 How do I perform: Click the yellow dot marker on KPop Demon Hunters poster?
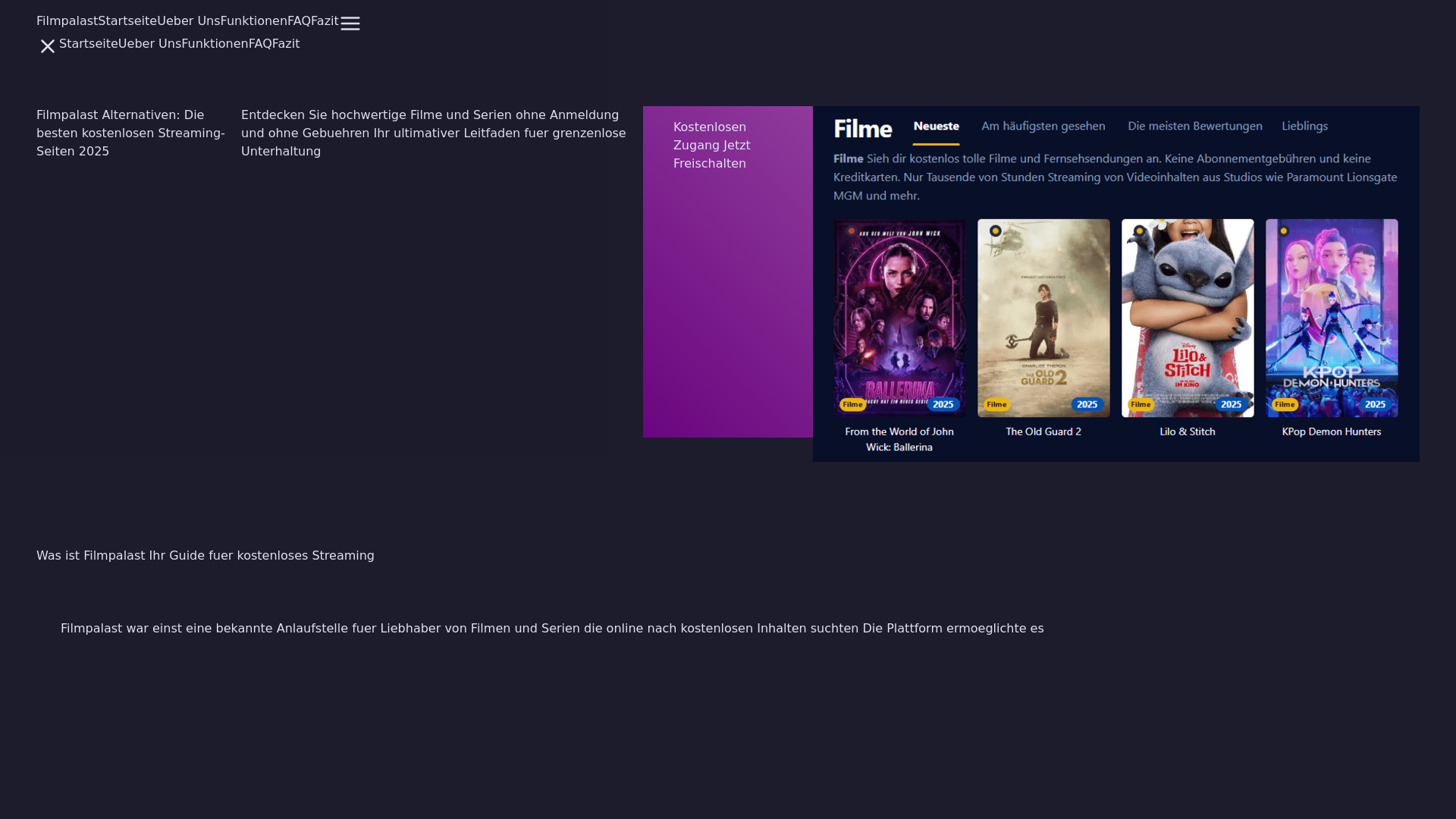1284,231
